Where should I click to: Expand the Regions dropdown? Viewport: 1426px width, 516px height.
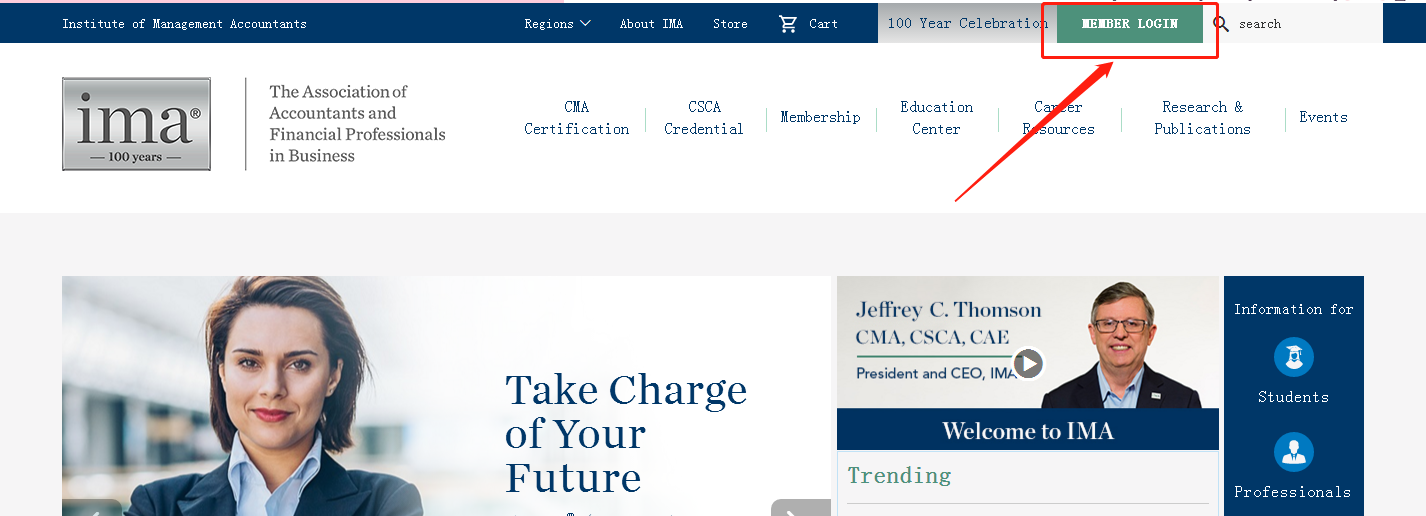click(x=557, y=24)
